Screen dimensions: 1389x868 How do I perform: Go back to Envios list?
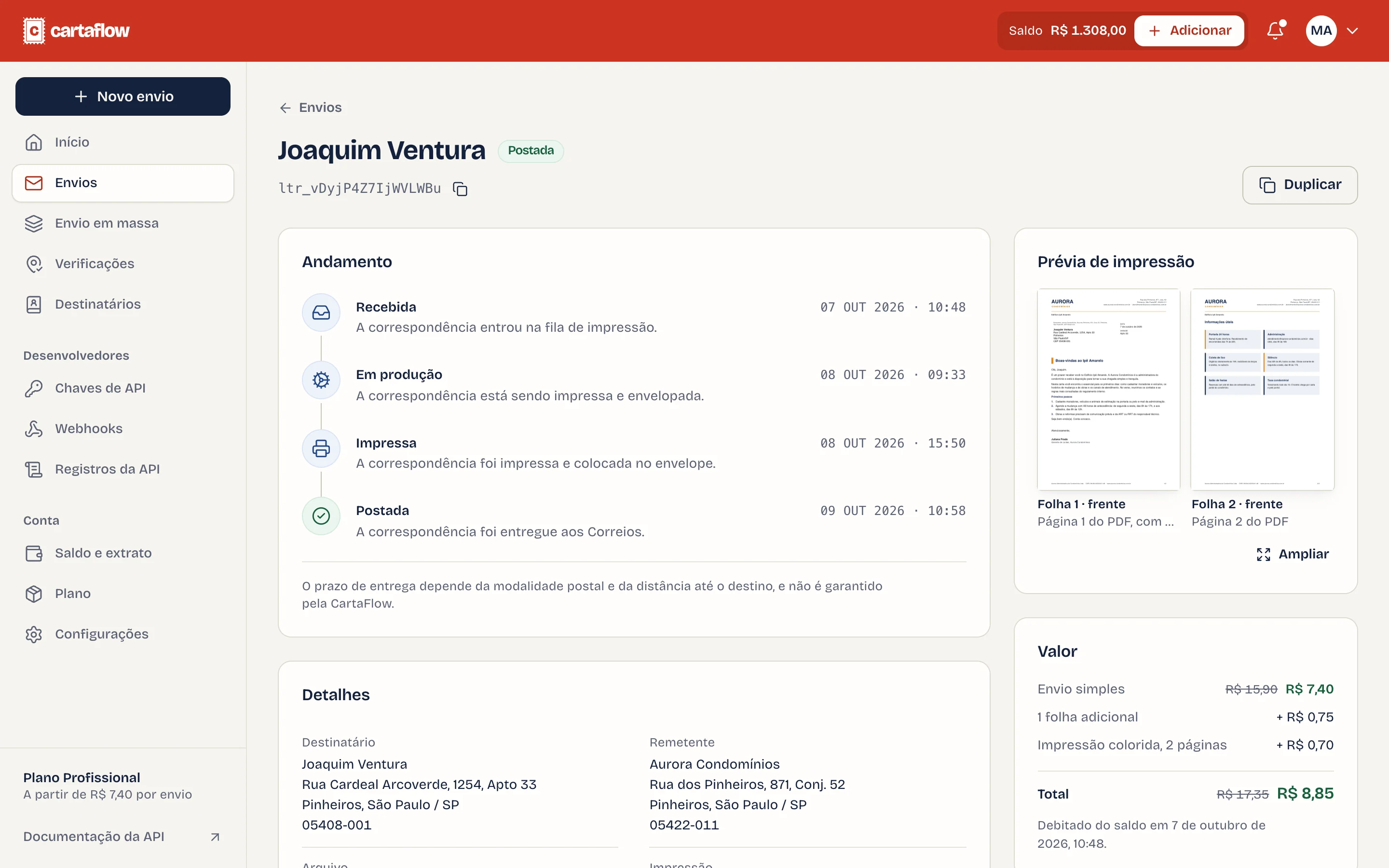311,108
